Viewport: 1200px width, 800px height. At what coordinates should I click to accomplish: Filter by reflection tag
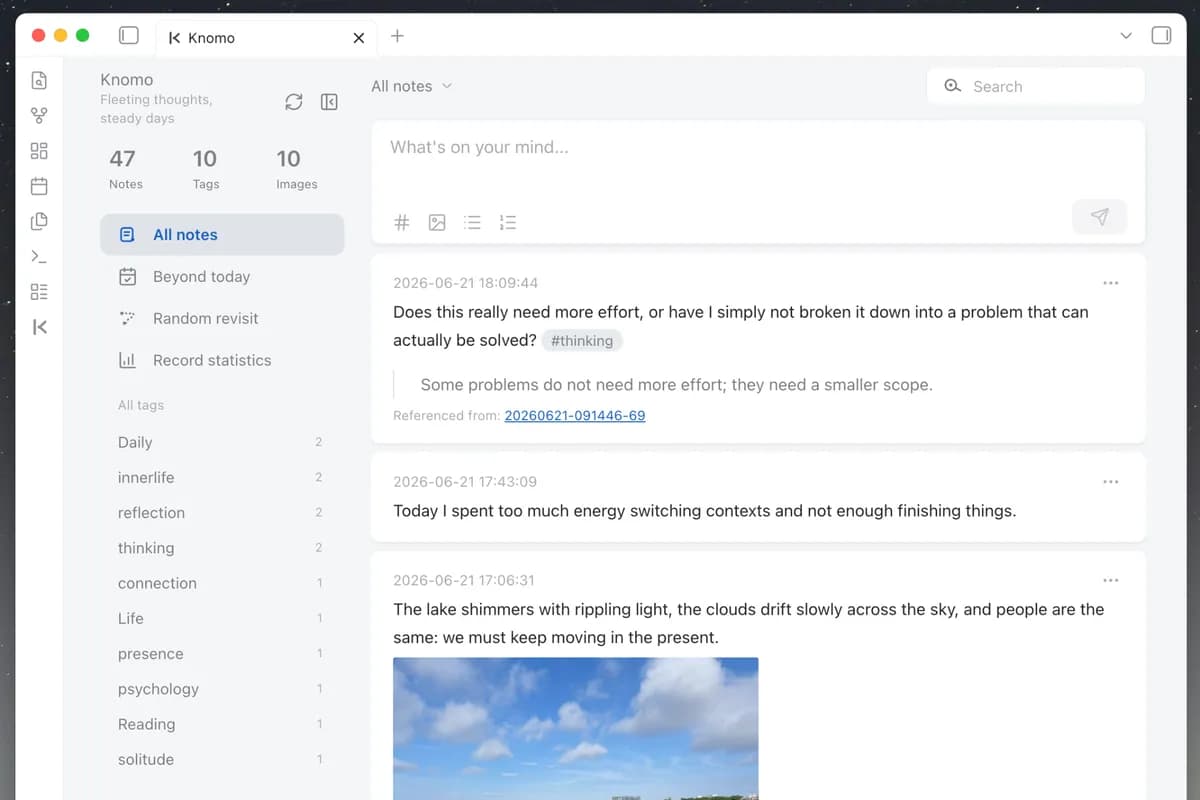(x=220, y=513)
